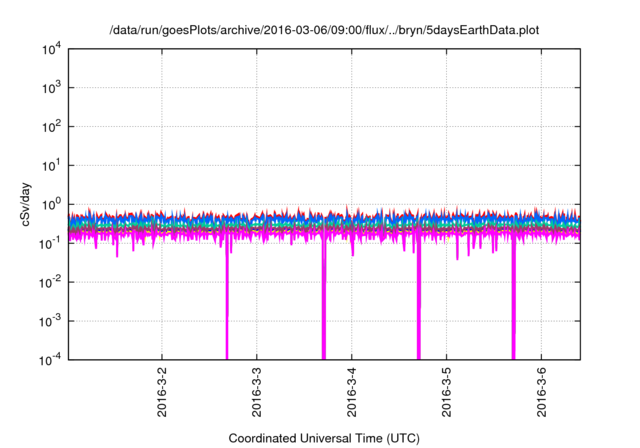640x448 pixels.
Task: Click the y-axis label 10^2
Action: point(51,126)
